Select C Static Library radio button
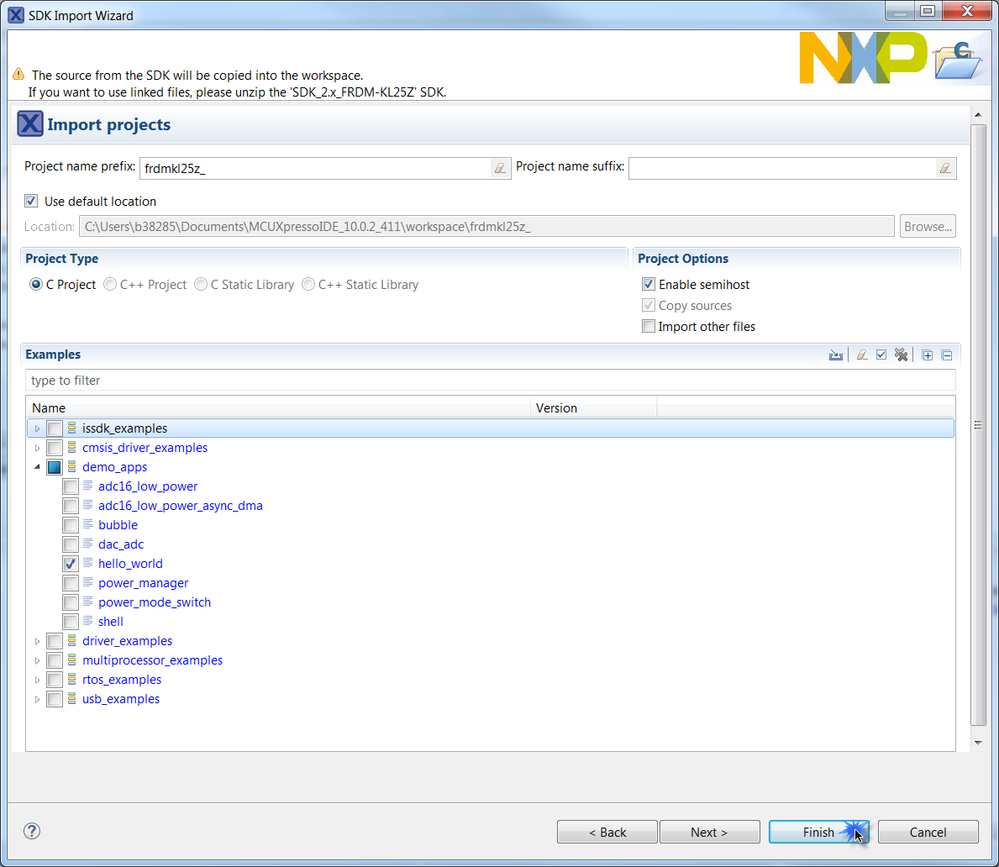 [201, 284]
